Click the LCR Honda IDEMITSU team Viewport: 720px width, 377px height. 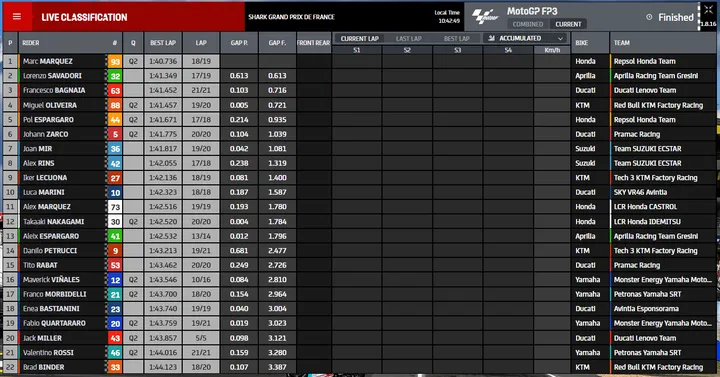647,221
